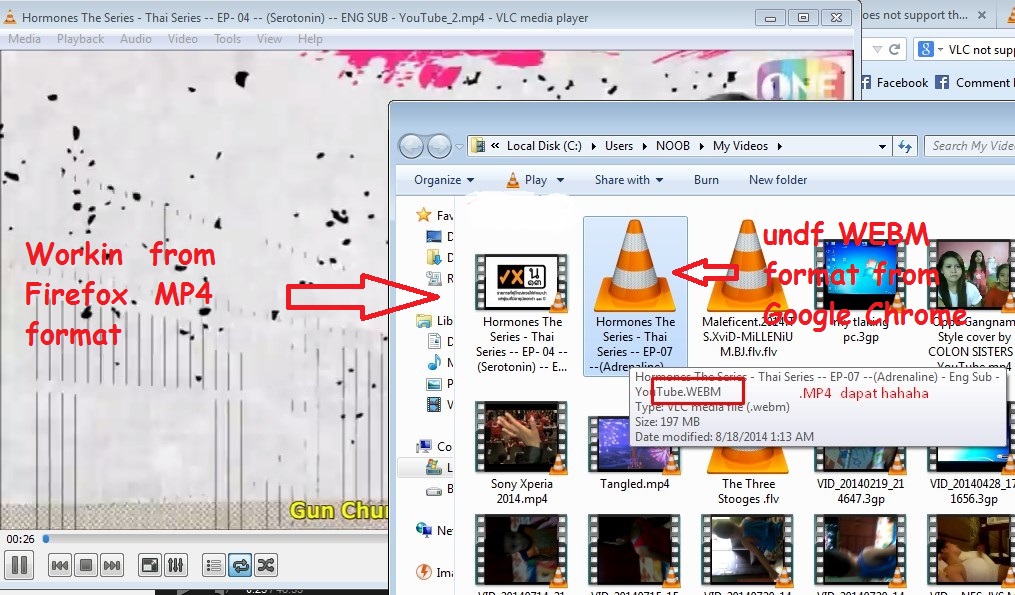The image size is (1015, 595).
Task: Open the VLC View menu
Action: (x=269, y=39)
